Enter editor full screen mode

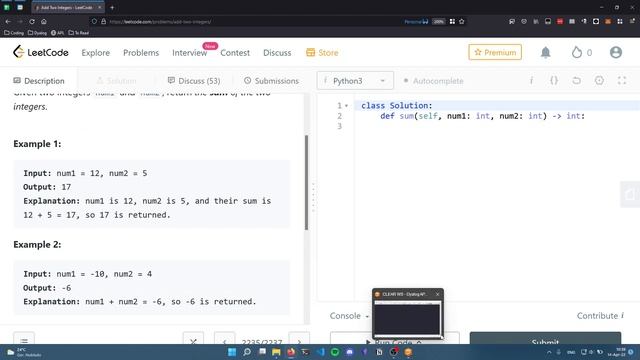pyautogui.click(x=622, y=80)
